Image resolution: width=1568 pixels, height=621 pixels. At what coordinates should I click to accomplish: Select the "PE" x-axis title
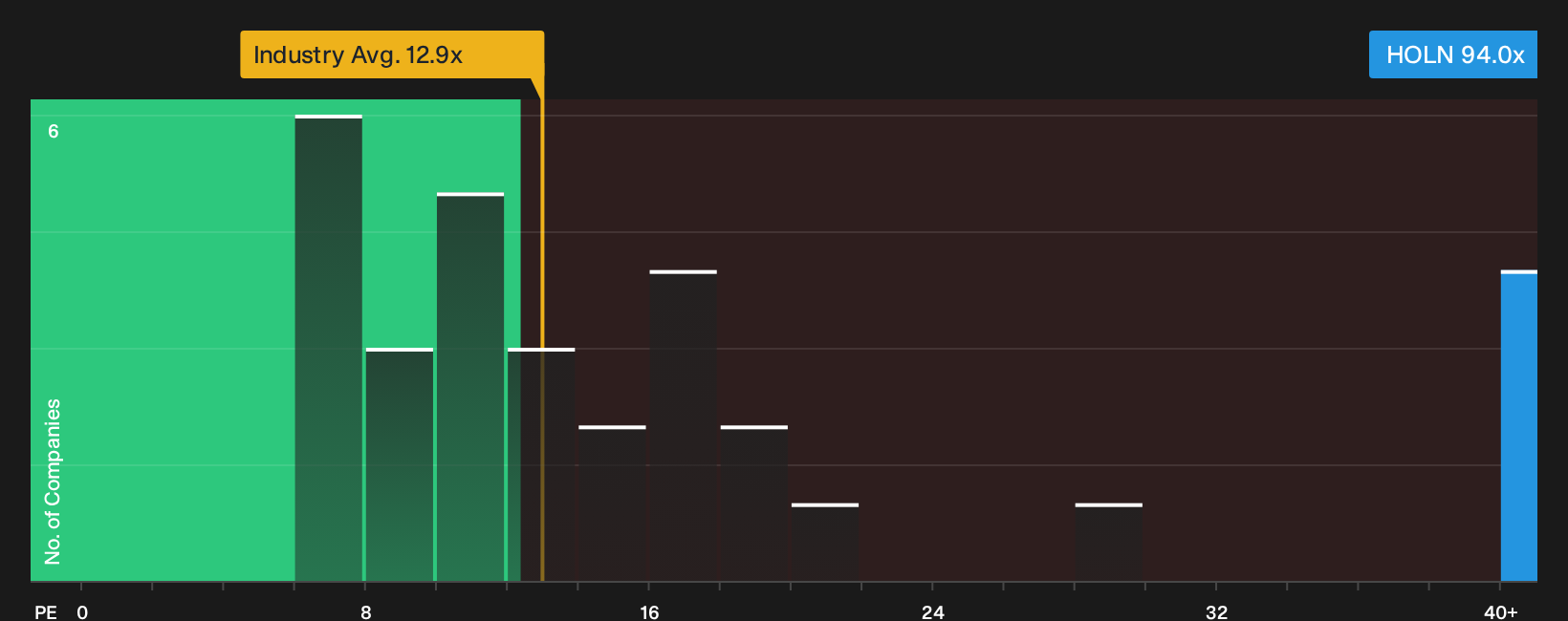click(46, 612)
